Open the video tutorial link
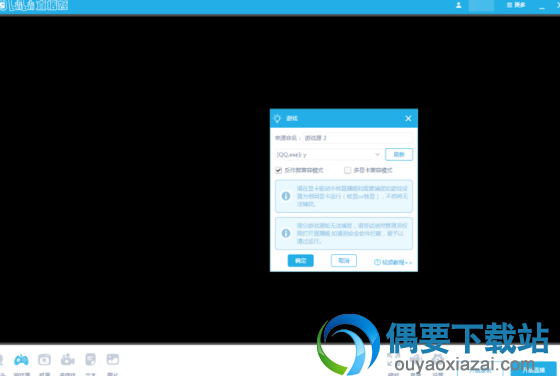Image resolution: width=560 pixels, height=376 pixels. coord(393,262)
